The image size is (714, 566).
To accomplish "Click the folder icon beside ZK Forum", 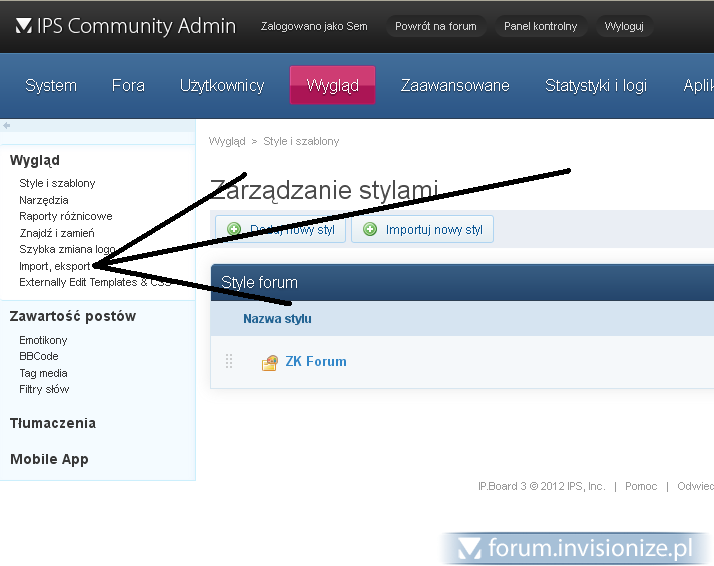I will (269, 363).
